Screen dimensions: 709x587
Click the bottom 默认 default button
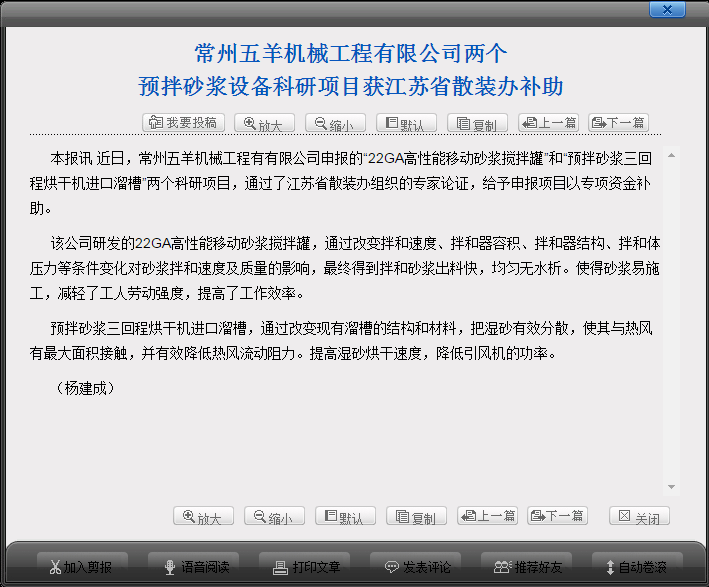[345, 516]
